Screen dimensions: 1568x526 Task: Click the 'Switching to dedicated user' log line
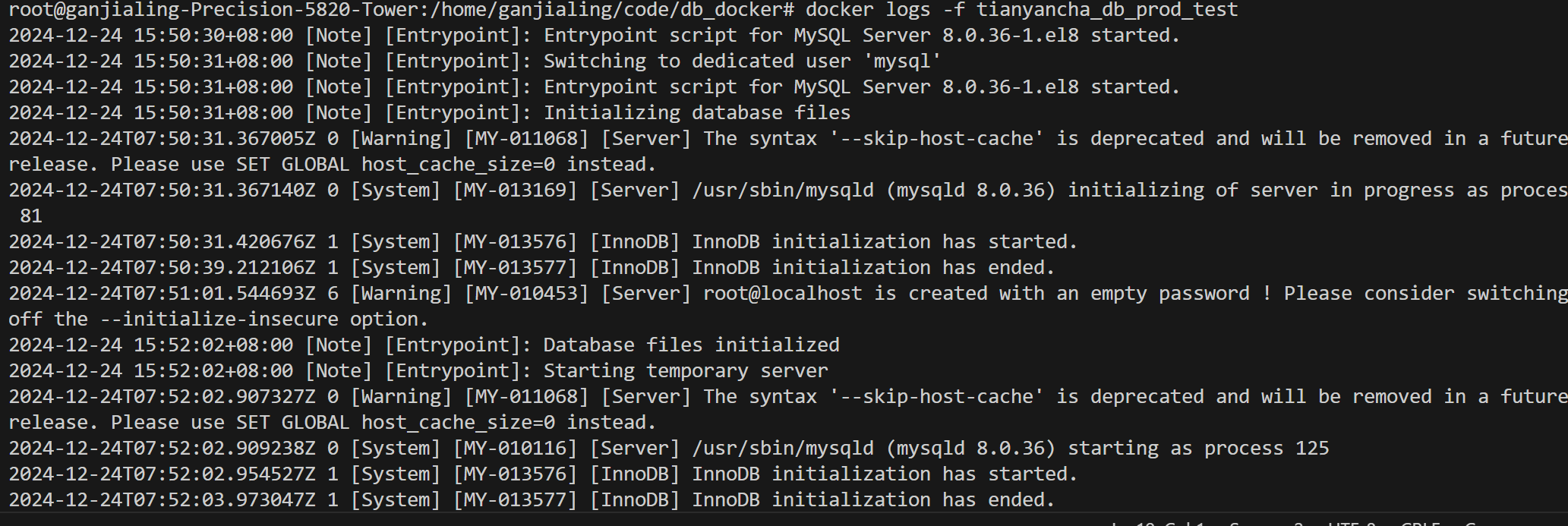pos(475,61)
